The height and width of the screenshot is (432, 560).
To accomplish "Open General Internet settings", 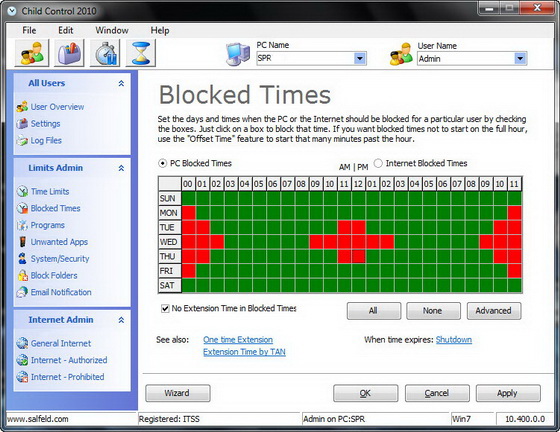I will click(61, 343).
